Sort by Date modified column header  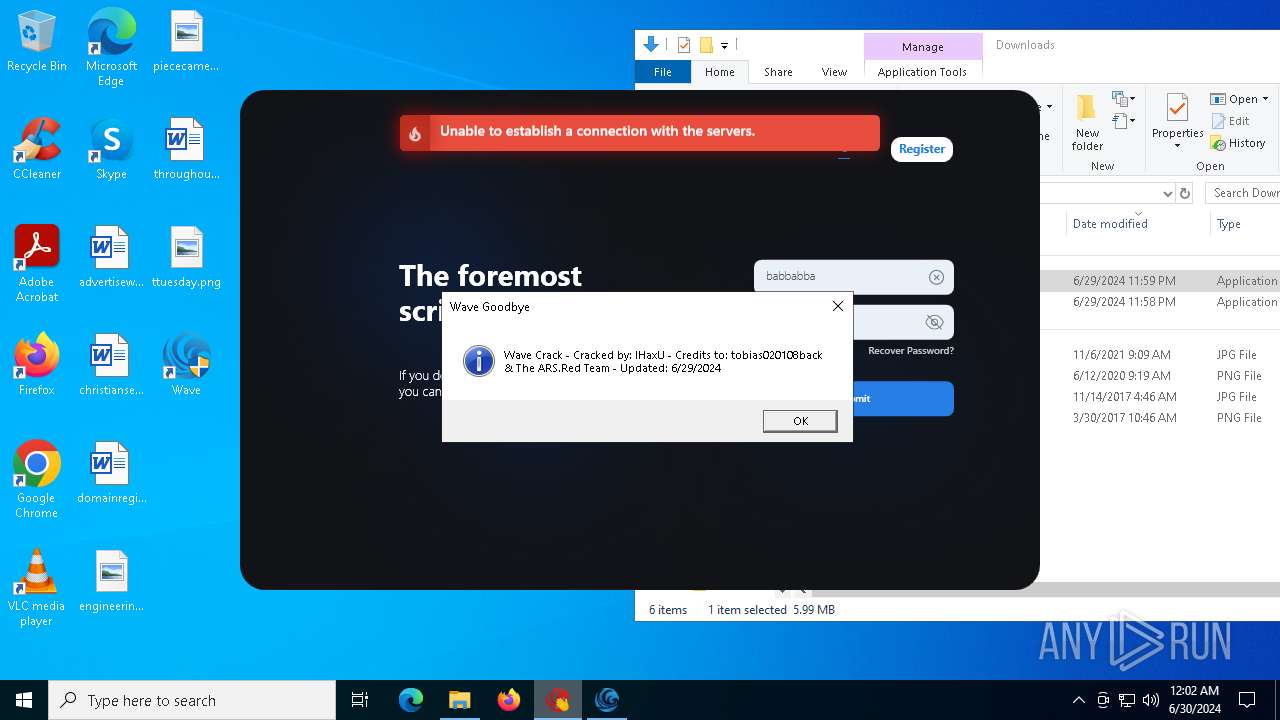click(1110, 224)
